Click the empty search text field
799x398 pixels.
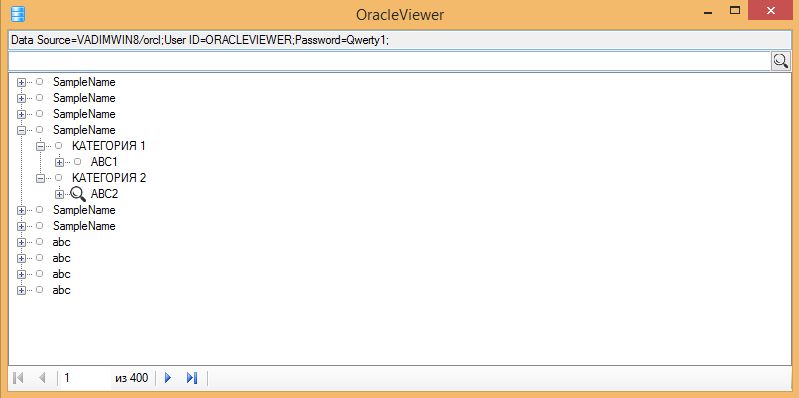pyautogui.click(x=389, y=61)
